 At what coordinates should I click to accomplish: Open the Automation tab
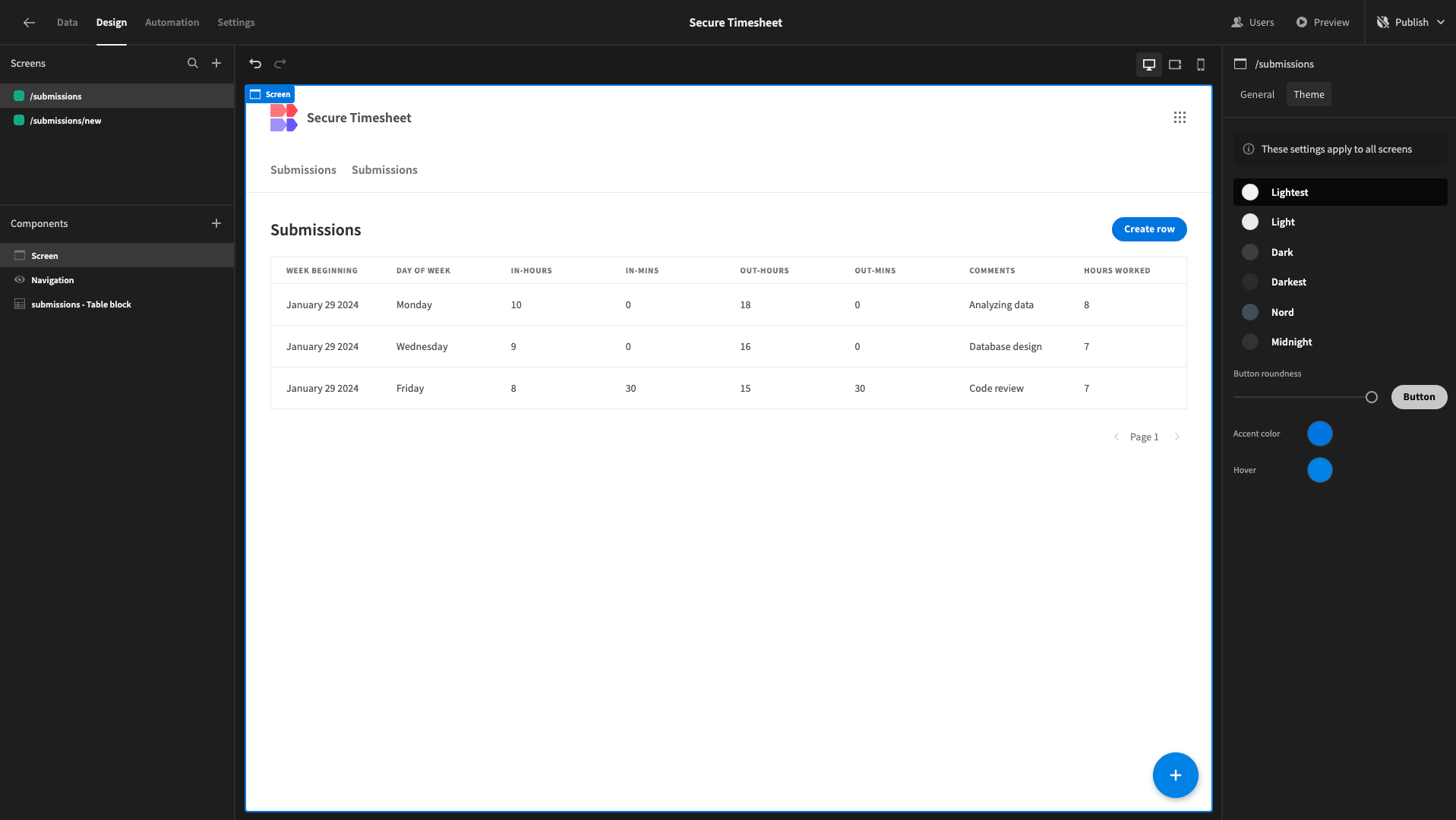coord(172,23)
